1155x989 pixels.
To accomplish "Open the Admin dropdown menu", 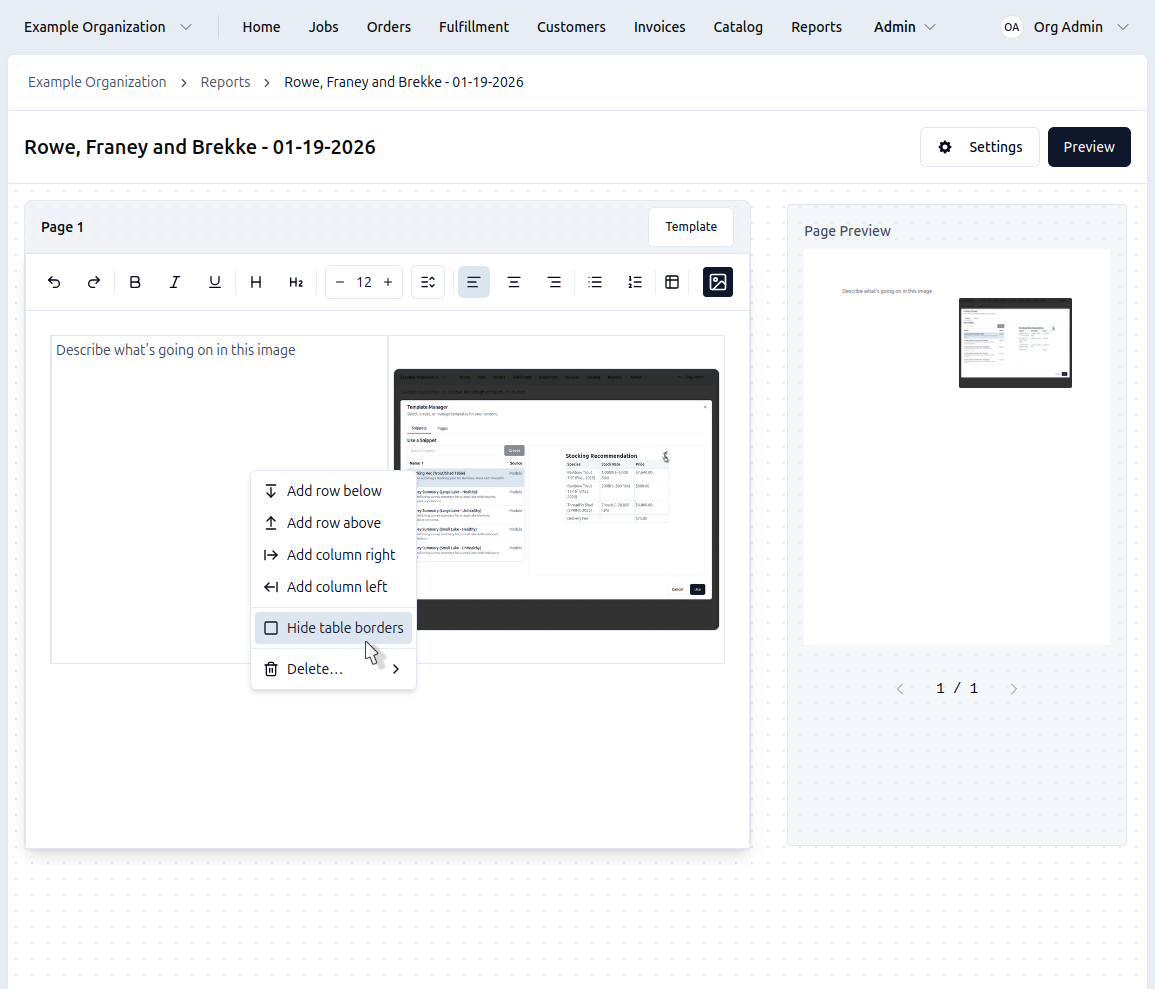I will coord(904,27).
